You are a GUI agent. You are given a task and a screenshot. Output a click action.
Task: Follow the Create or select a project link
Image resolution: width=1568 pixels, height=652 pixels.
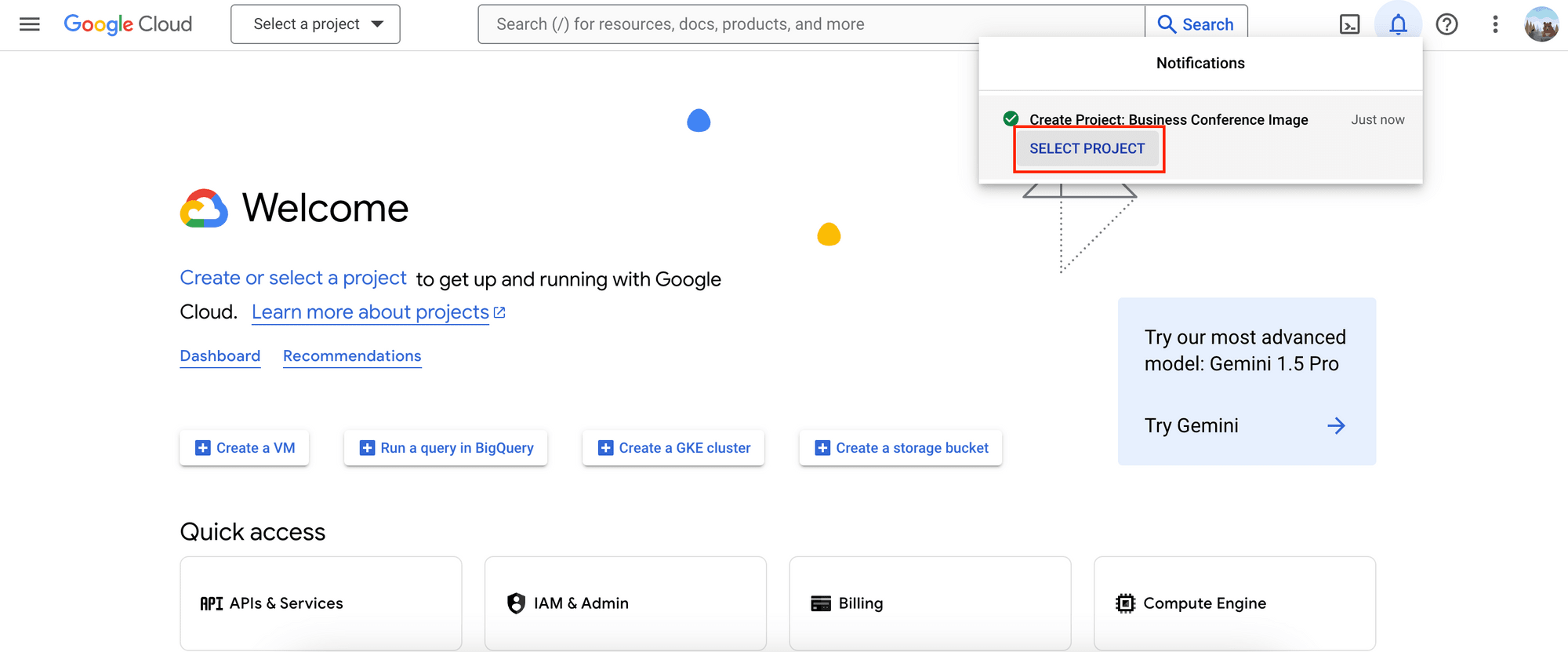click(x=293, y=278)
